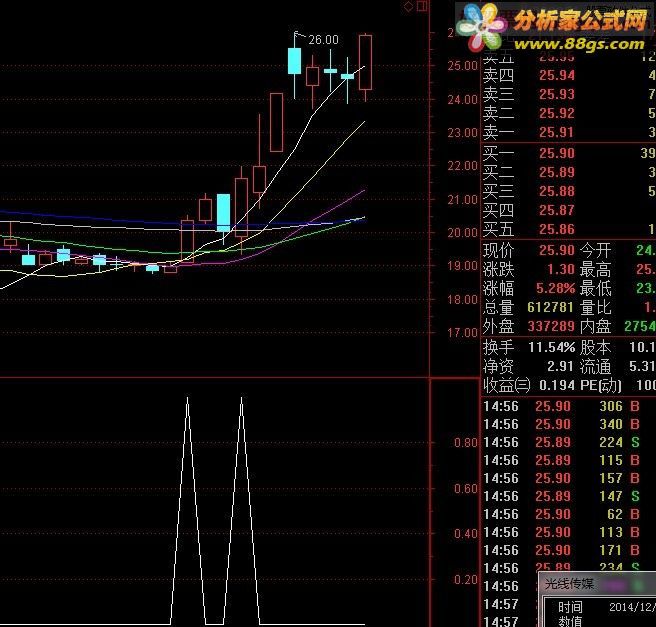This screenshot has height=627, width=656.
Task: Click the 今开 opening price label
Action: click(595, 251)
